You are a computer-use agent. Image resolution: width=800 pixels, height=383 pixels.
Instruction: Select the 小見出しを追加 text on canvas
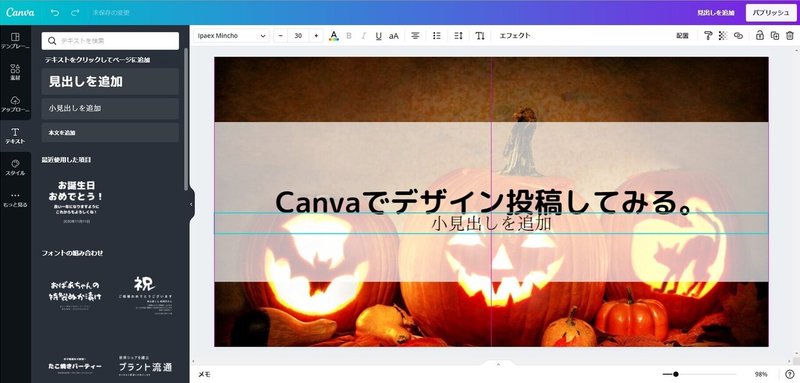[491, 223]
